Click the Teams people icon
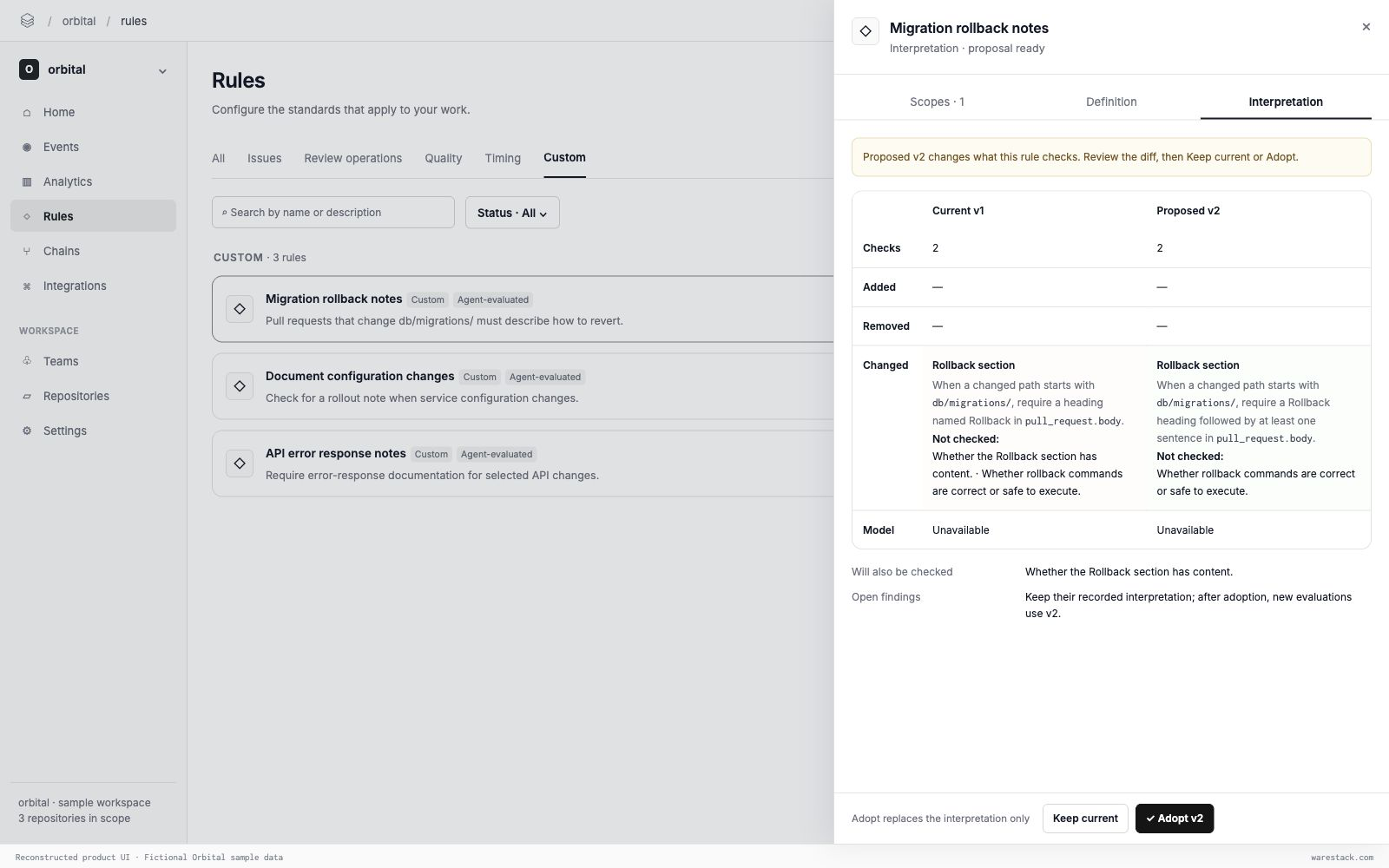 [x=27, y=362]
